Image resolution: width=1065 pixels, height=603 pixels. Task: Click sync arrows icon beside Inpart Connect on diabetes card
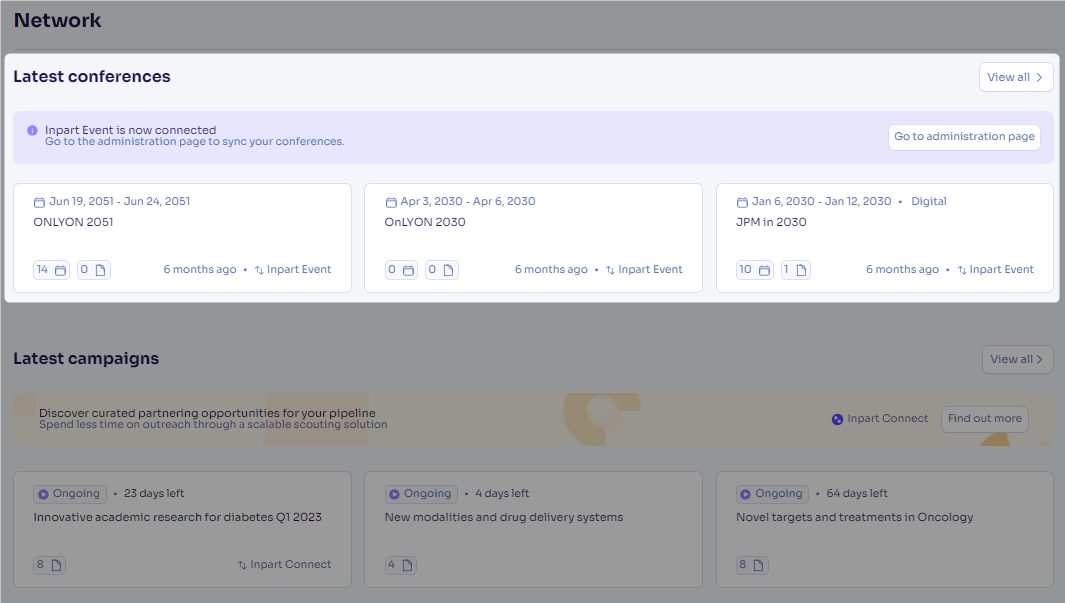click(242, 565)
